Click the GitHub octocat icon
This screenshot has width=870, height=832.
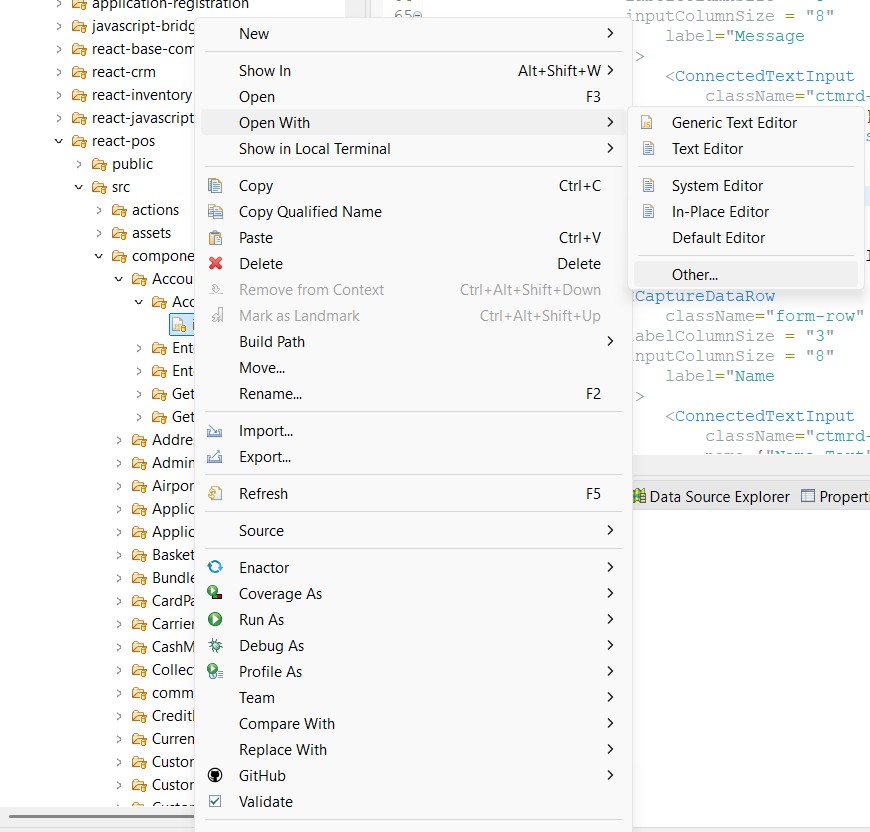[x=215, y=775]
